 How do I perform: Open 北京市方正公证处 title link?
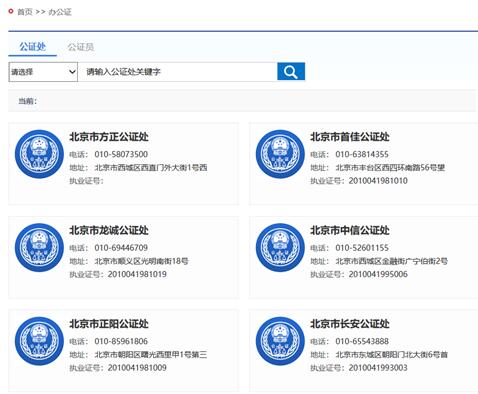click(x=109, y=137)
